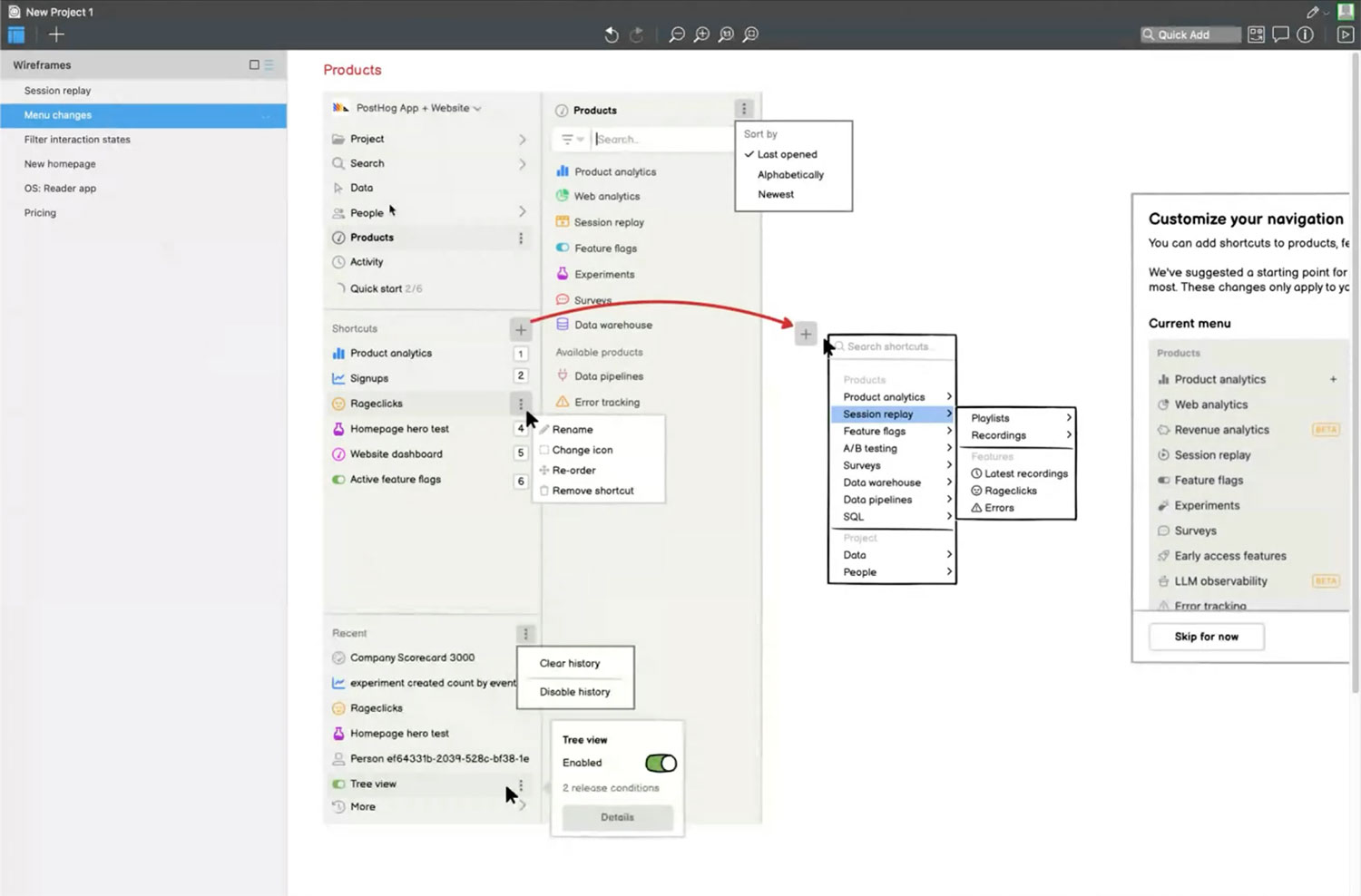Select Session replay in shortcuts menu
Image resolution: width=1361 pixels, height=896 pixels.
coord(878,414)
